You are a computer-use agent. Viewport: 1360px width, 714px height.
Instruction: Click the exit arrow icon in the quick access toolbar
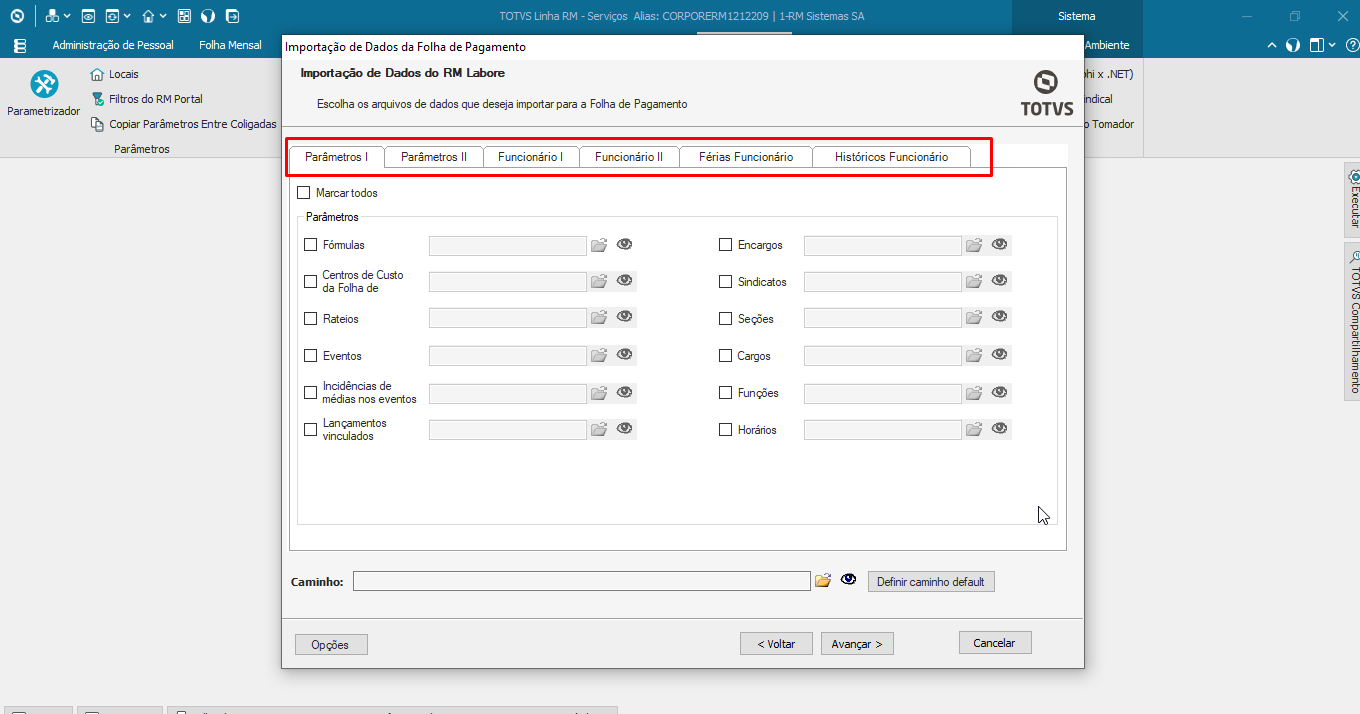point(232,16)
